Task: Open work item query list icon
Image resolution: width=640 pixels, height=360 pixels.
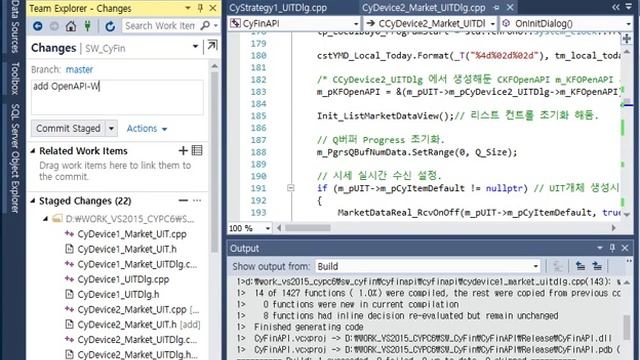Action: pos(197,150)
